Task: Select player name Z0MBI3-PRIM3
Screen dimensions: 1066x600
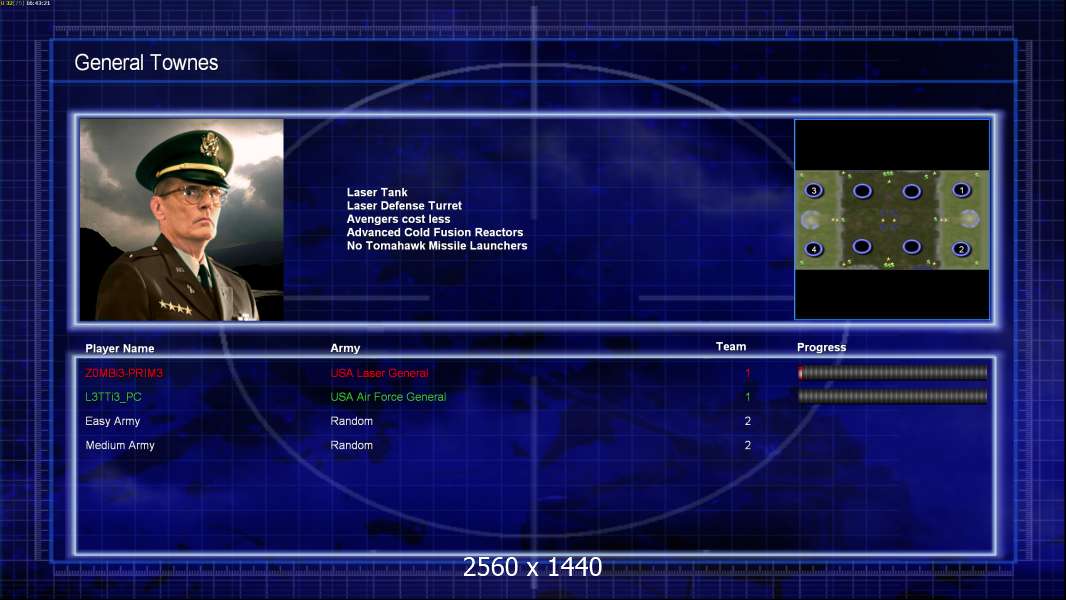Action: [124, 373]
